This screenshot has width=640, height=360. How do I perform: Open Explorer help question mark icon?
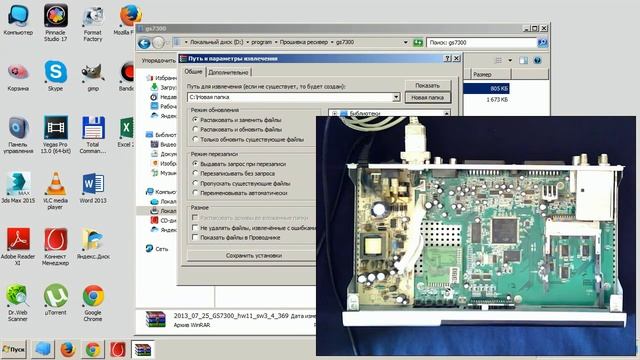(538, 60)
